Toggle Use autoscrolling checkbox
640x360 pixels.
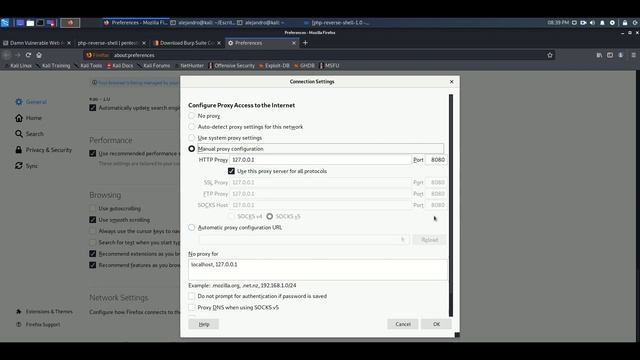(93, 208)
